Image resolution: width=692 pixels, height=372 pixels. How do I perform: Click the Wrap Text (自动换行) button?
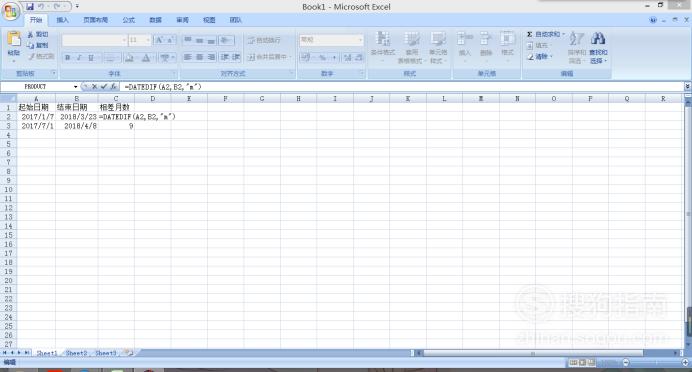(x=263, y=40)
